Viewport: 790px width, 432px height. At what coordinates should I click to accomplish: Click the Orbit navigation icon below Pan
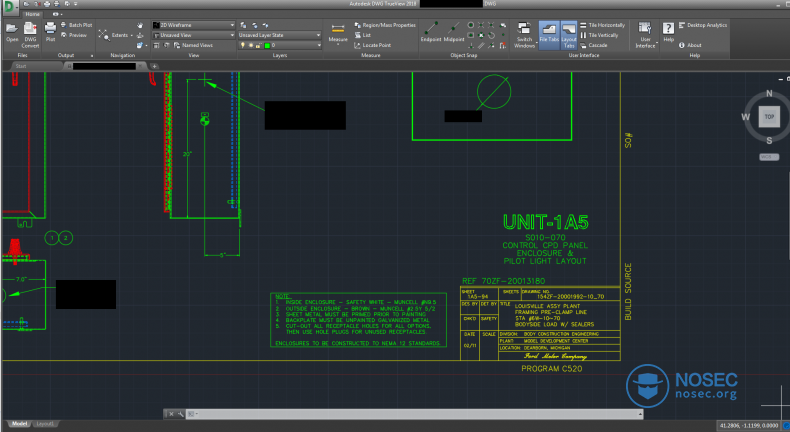pos(140,35)
